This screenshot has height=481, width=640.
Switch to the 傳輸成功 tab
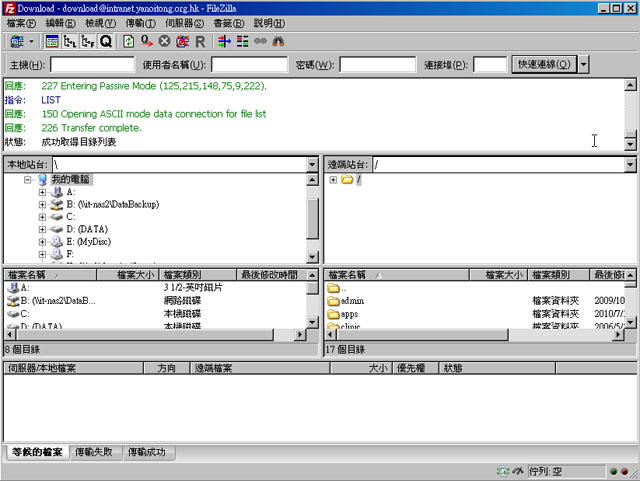[147, 452]
